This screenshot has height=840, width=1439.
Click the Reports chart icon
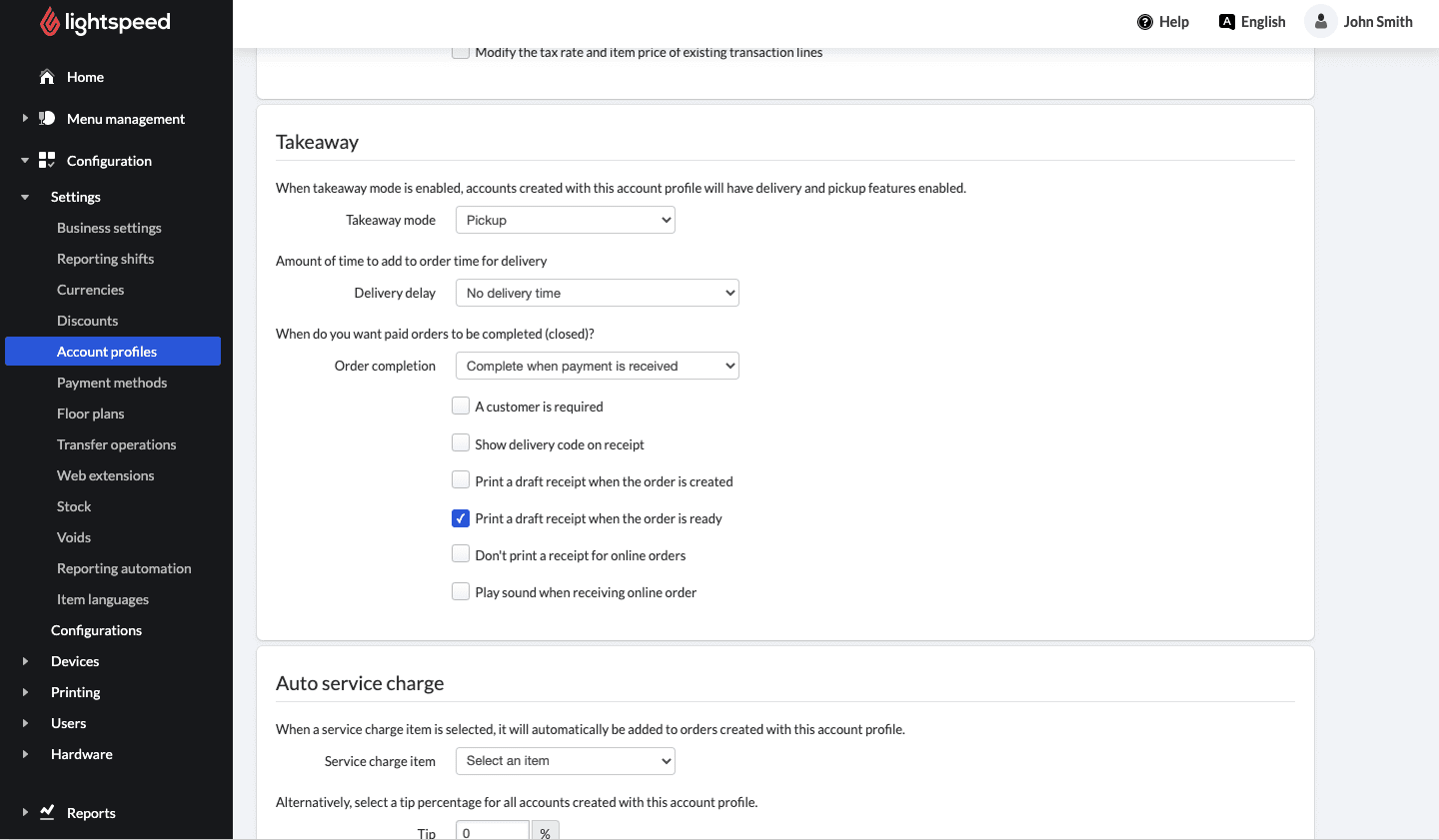click(x=47, y=812)
